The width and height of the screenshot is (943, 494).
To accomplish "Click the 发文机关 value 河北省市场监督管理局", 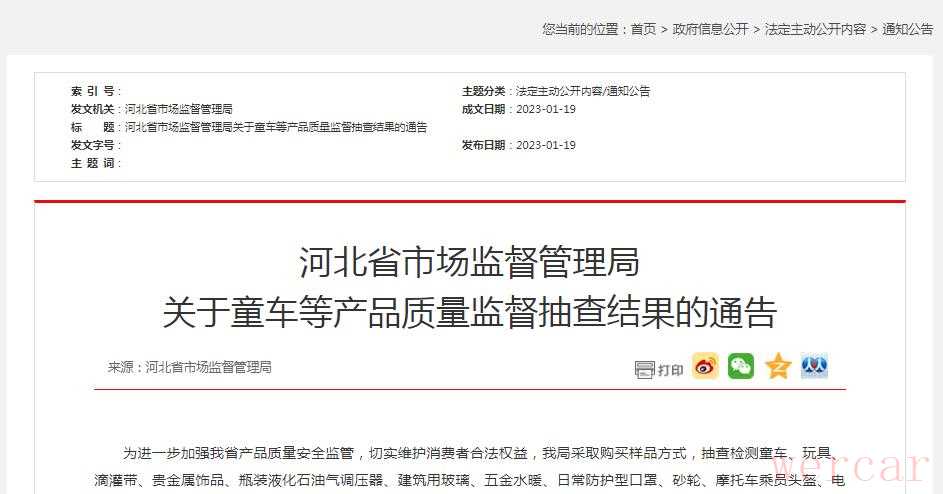I will pos(179,109).
